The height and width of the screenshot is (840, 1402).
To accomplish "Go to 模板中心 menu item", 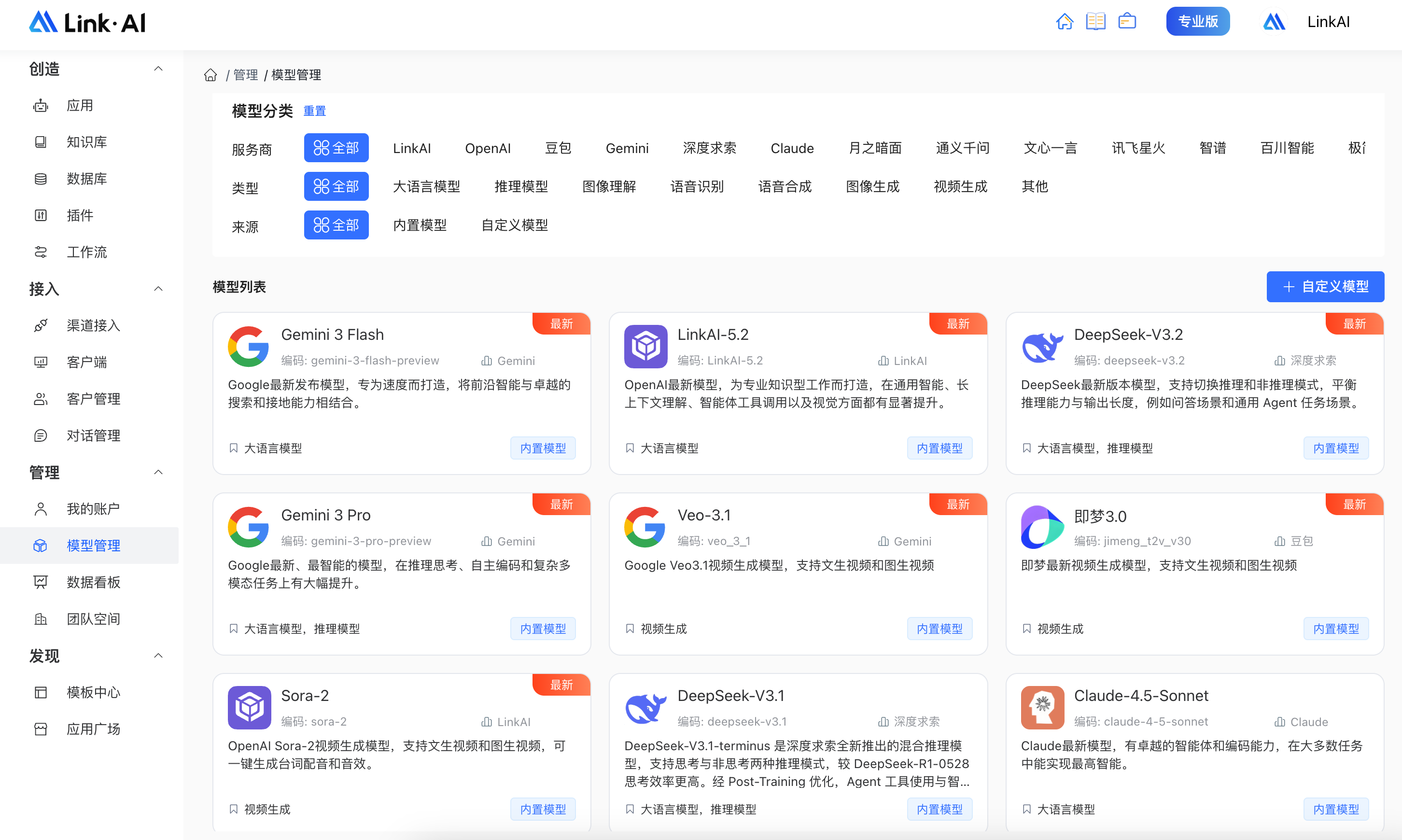I will click(x=93, y=692).
